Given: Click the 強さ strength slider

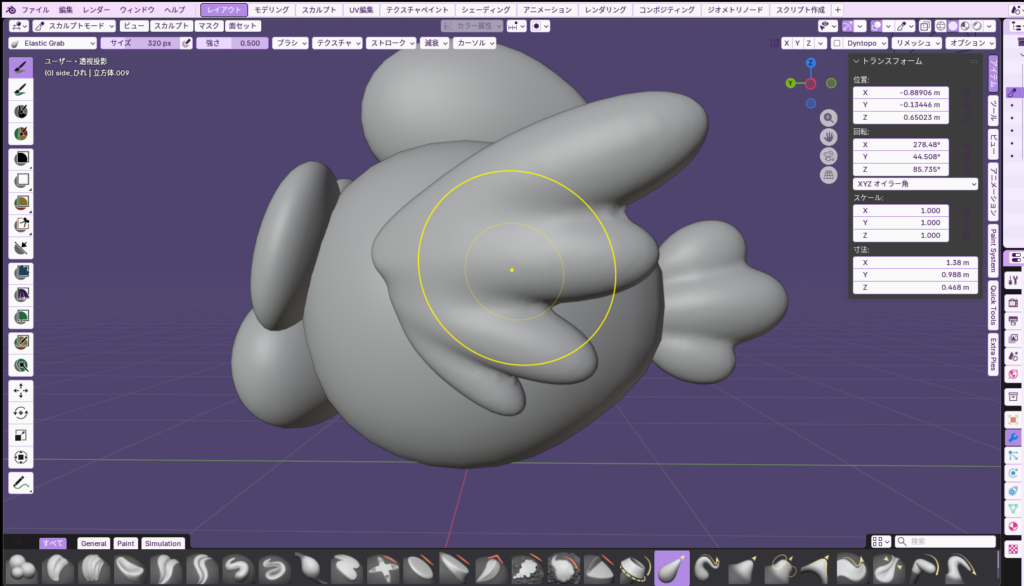Looking at the screenshot, I should (x=233, y=43).
